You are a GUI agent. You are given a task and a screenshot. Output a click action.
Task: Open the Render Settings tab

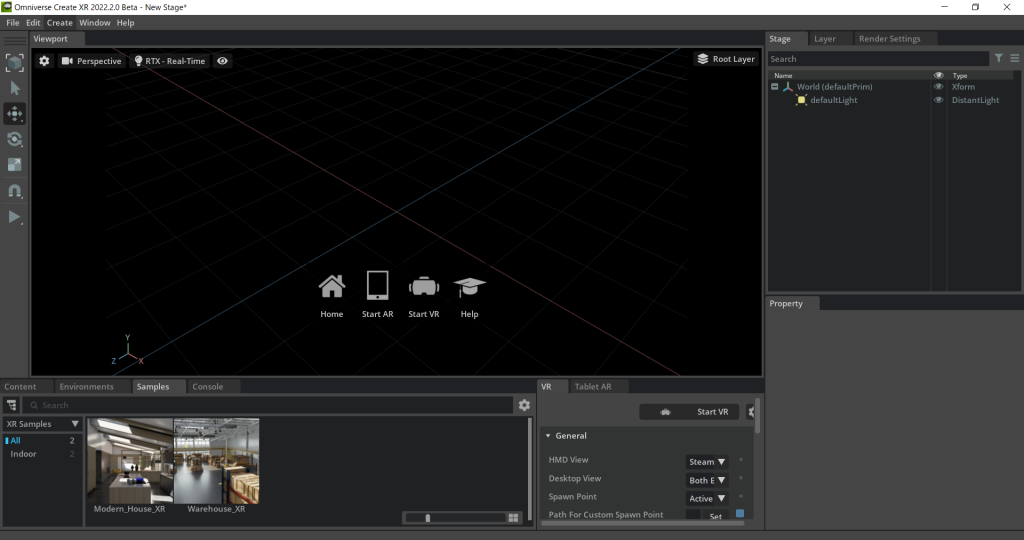[x=889, y=39]
